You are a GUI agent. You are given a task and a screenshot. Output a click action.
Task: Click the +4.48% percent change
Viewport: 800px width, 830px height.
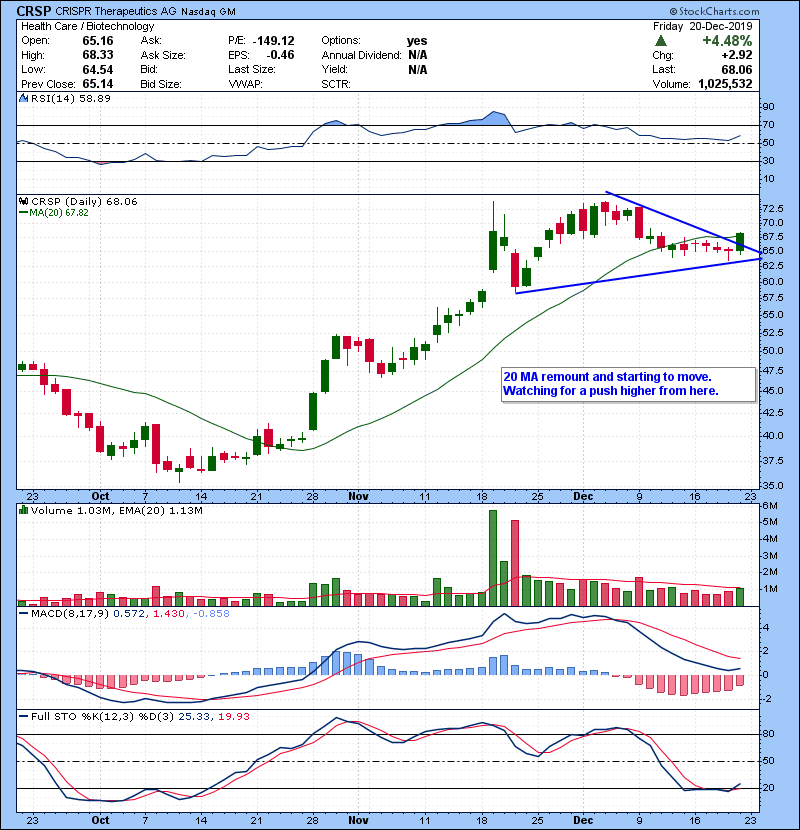point(727,41)
